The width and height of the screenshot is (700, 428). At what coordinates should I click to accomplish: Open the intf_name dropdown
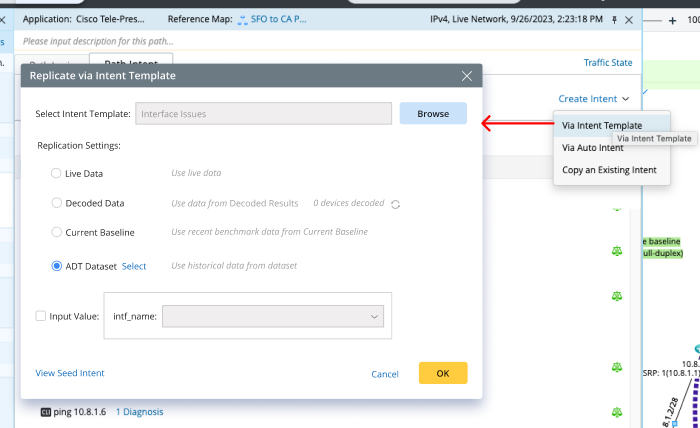pos(273,316)
